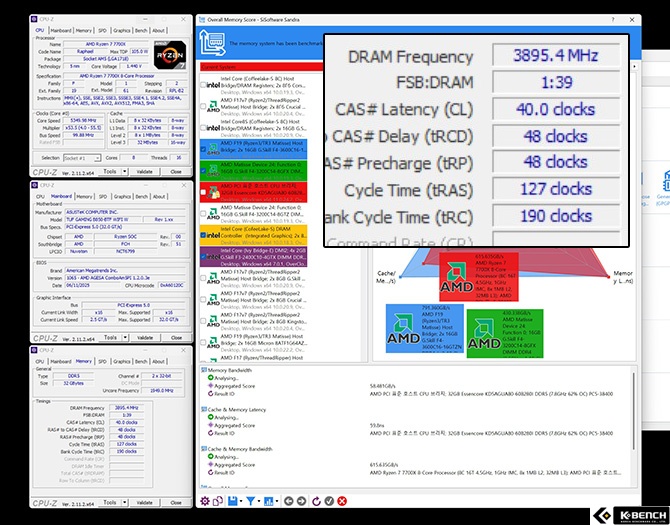Check the Intel Core 2x 16GB G.S... row checkbox

coord(203,128)
